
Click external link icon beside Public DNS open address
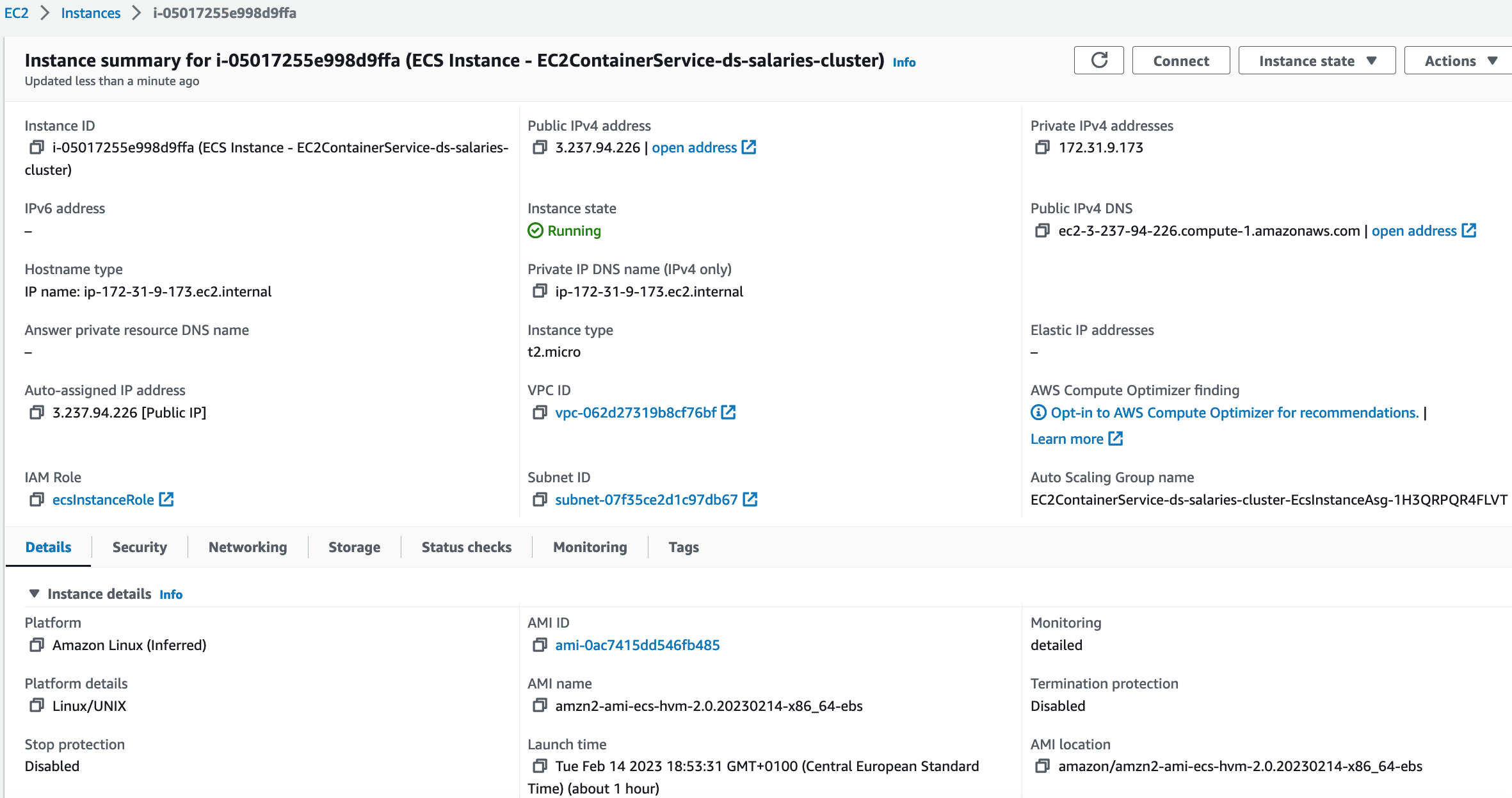(x=1469, y=231)
